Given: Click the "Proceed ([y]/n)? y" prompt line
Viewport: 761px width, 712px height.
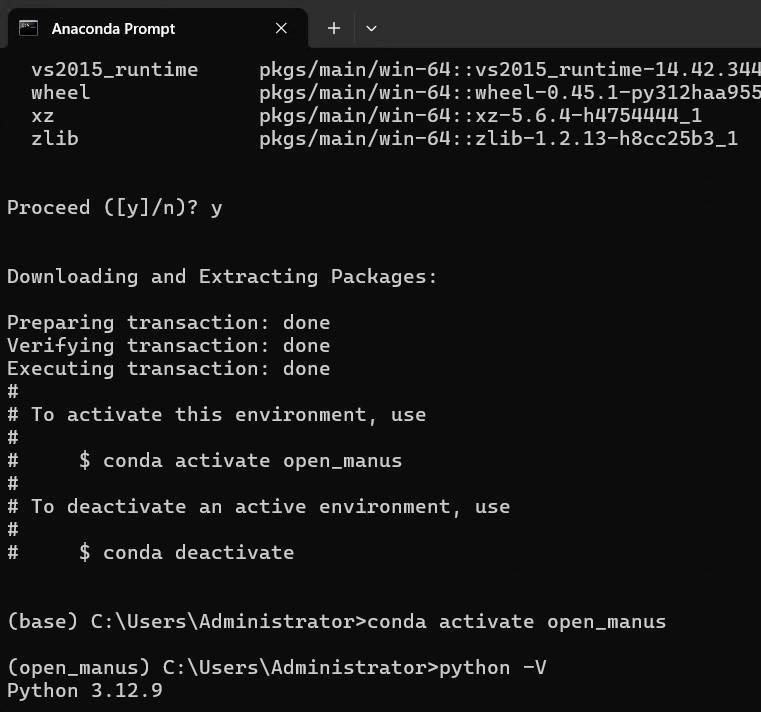Looking at the screenshot, I should 114,207.
